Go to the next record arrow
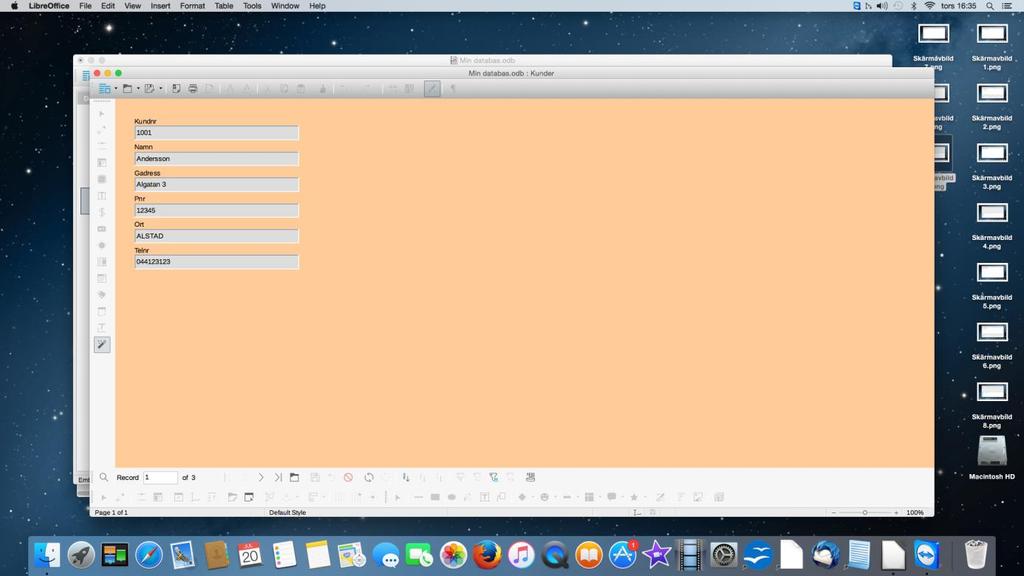The image size is (1024, 576). [261, 477]
